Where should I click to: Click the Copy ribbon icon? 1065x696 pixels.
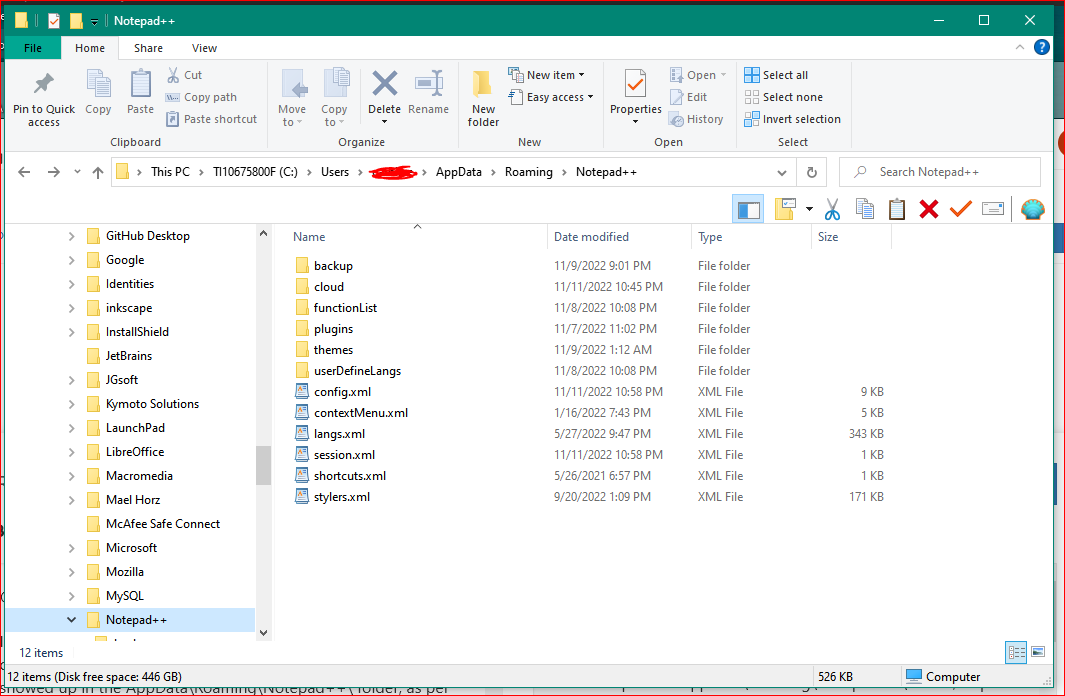click(x=98, y=84)
